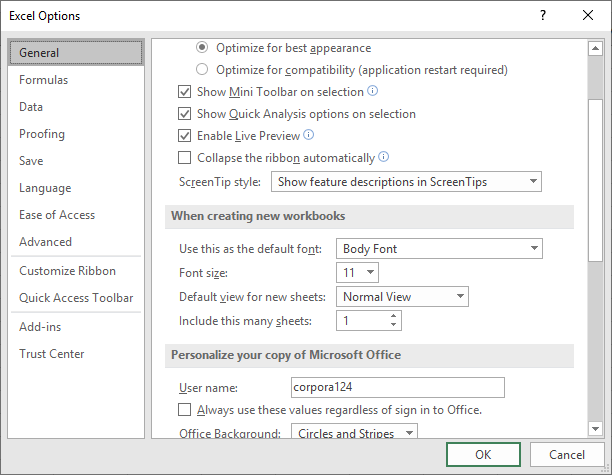Click the Collapse the ribbon info icon
This screenshot has width=612, height=475.
click(384, 157)
